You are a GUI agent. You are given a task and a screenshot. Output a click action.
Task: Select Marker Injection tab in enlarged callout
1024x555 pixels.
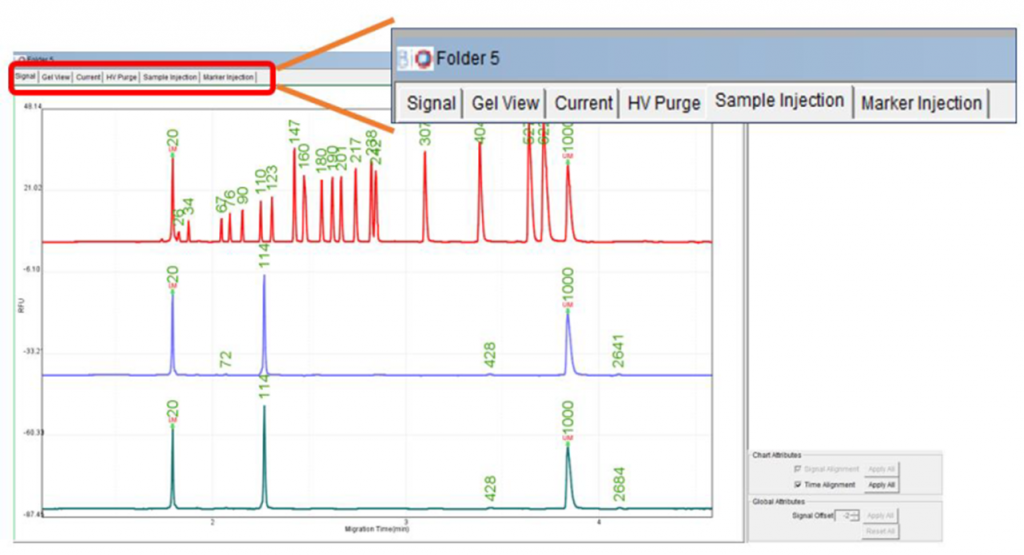921,103
